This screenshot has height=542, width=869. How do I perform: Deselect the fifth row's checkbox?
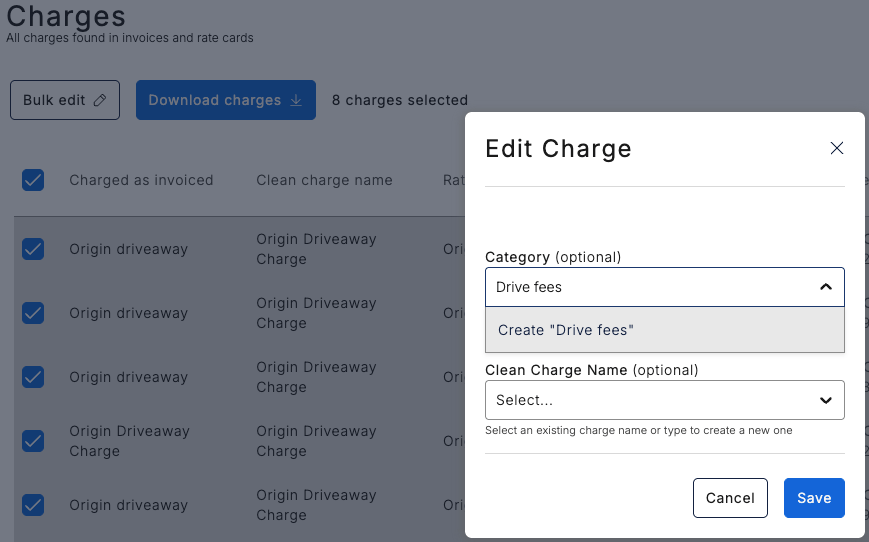[33, 505]
